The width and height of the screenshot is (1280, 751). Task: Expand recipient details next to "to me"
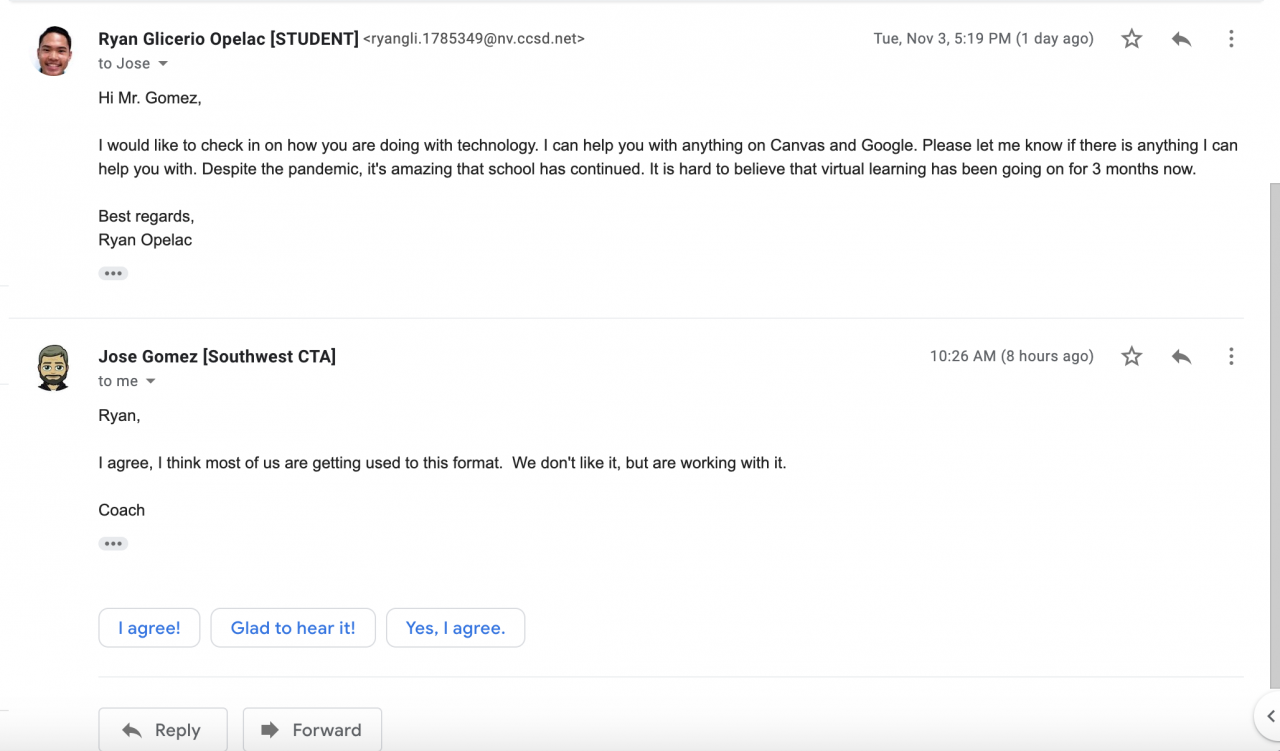click(151, 382)
